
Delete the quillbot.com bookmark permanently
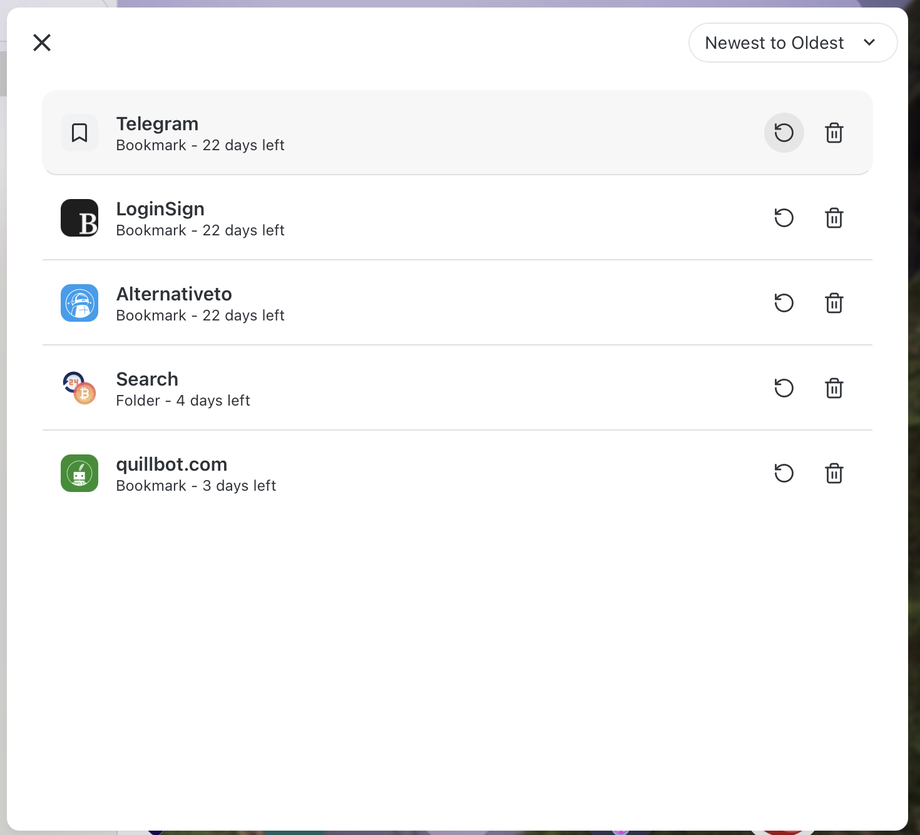click(x=834, y=473)
